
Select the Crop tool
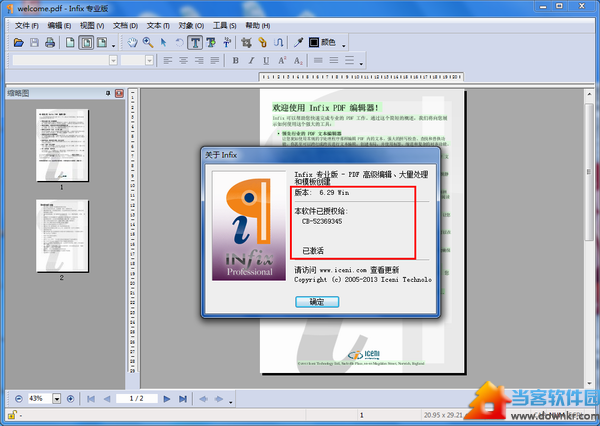[246, 42]
